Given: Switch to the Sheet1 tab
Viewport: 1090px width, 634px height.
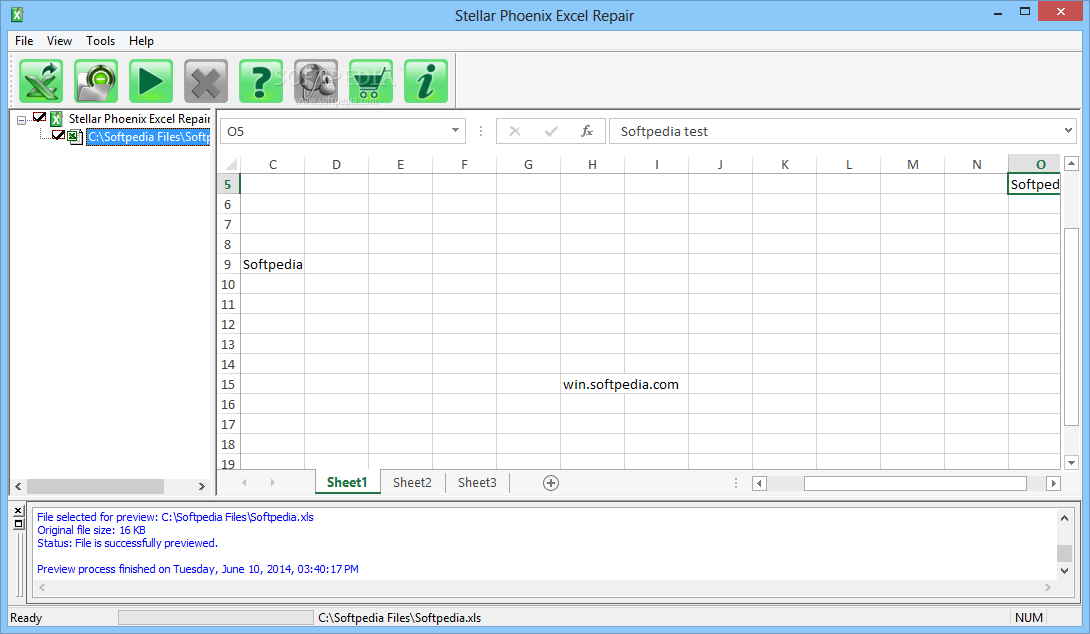Looking at the screenshot, I should point(347,482).
